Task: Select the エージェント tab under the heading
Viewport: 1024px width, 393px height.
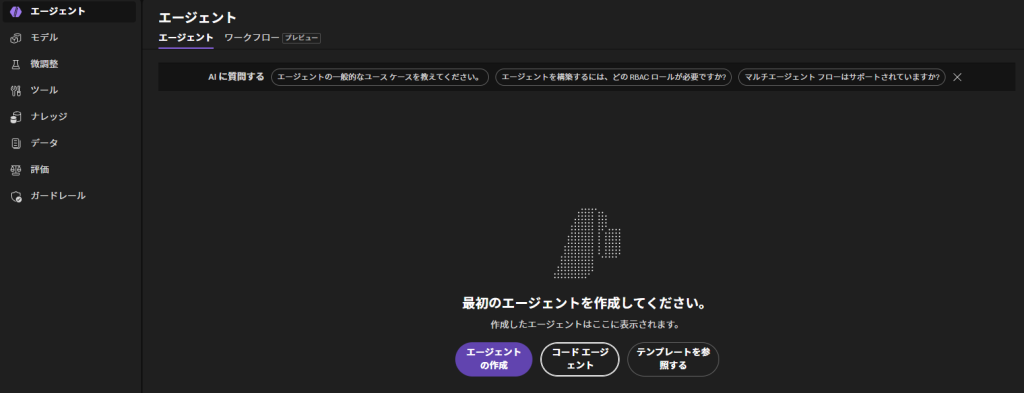Action: [x=186, y=38]
